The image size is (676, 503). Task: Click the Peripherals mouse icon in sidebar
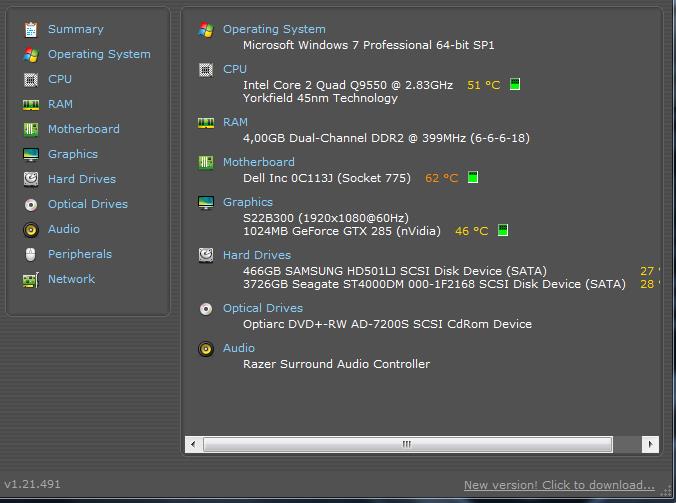pyautogui.click(x=31, y=254)
